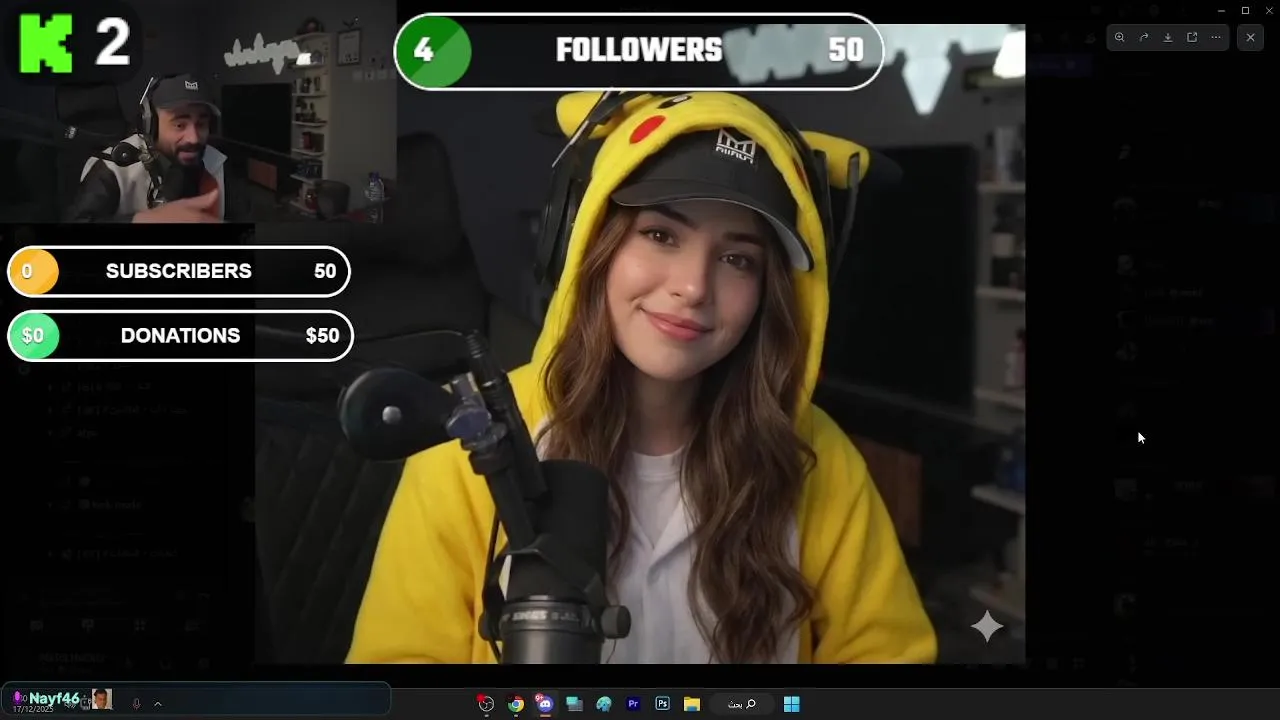Zoom the image with the magnifier icon
This screenshot has height=720, width=1280.
1120,37
